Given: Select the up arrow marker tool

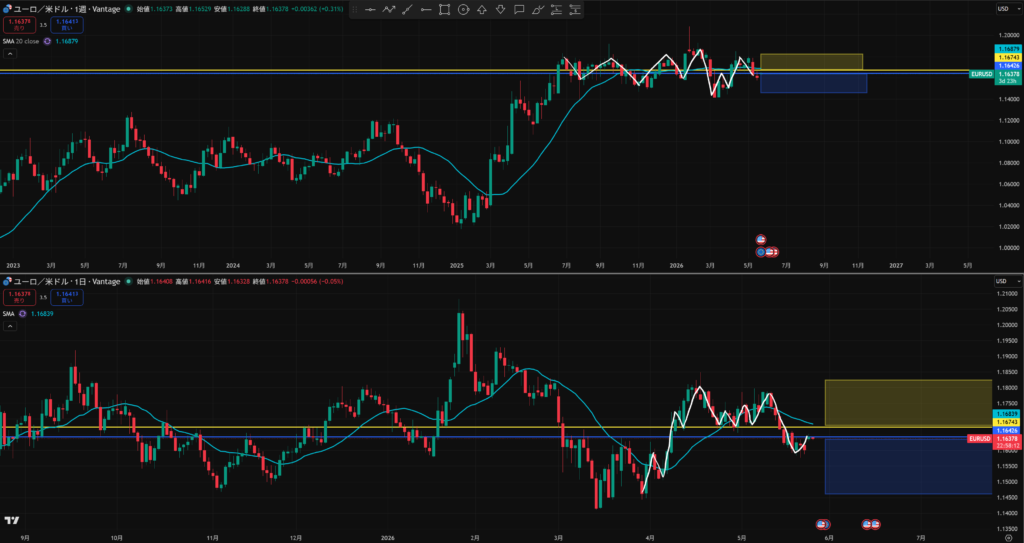Looking at the screenshot, I should pyautogui.click(x=482, y=10).
